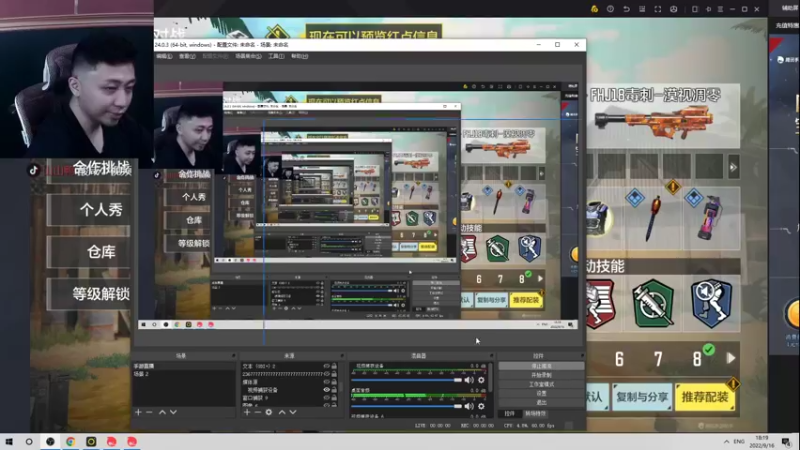Click the 仓库 menu button on the left

(x=89, y=252)
